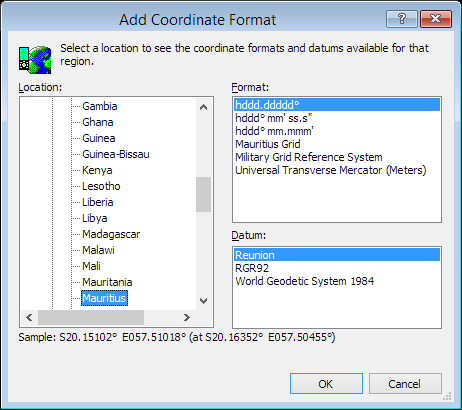Select Mali in the Location tree
Image resolution: width=462 pixels, height=410 pixels.
(91, 266)
